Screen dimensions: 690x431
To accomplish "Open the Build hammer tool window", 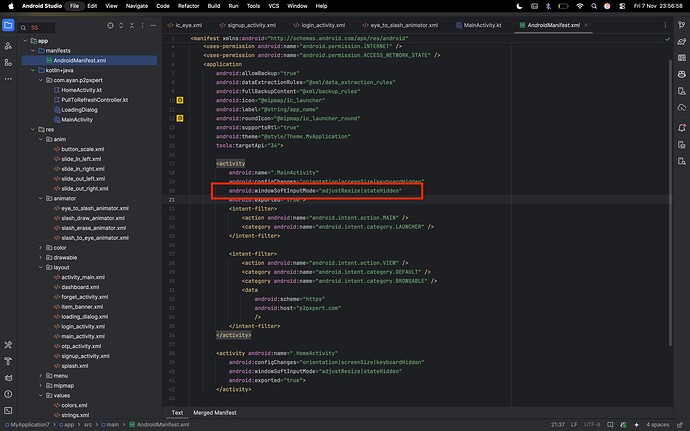I will pyautogui.click(x=8, y=361).
